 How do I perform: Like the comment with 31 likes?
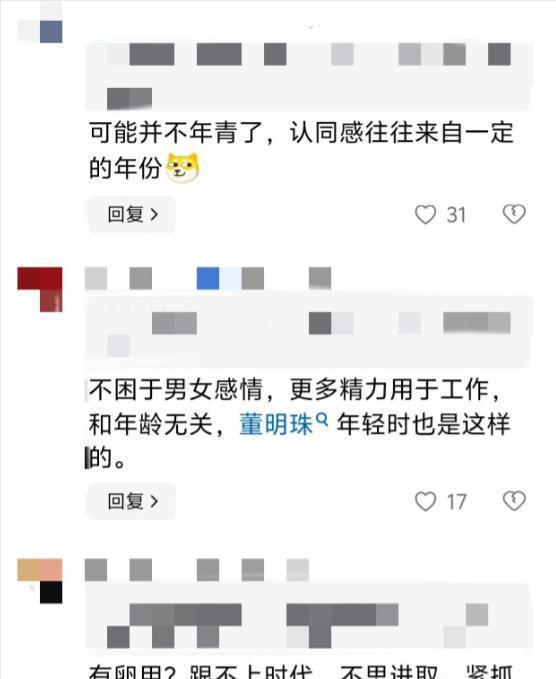(x=425, y=214)
